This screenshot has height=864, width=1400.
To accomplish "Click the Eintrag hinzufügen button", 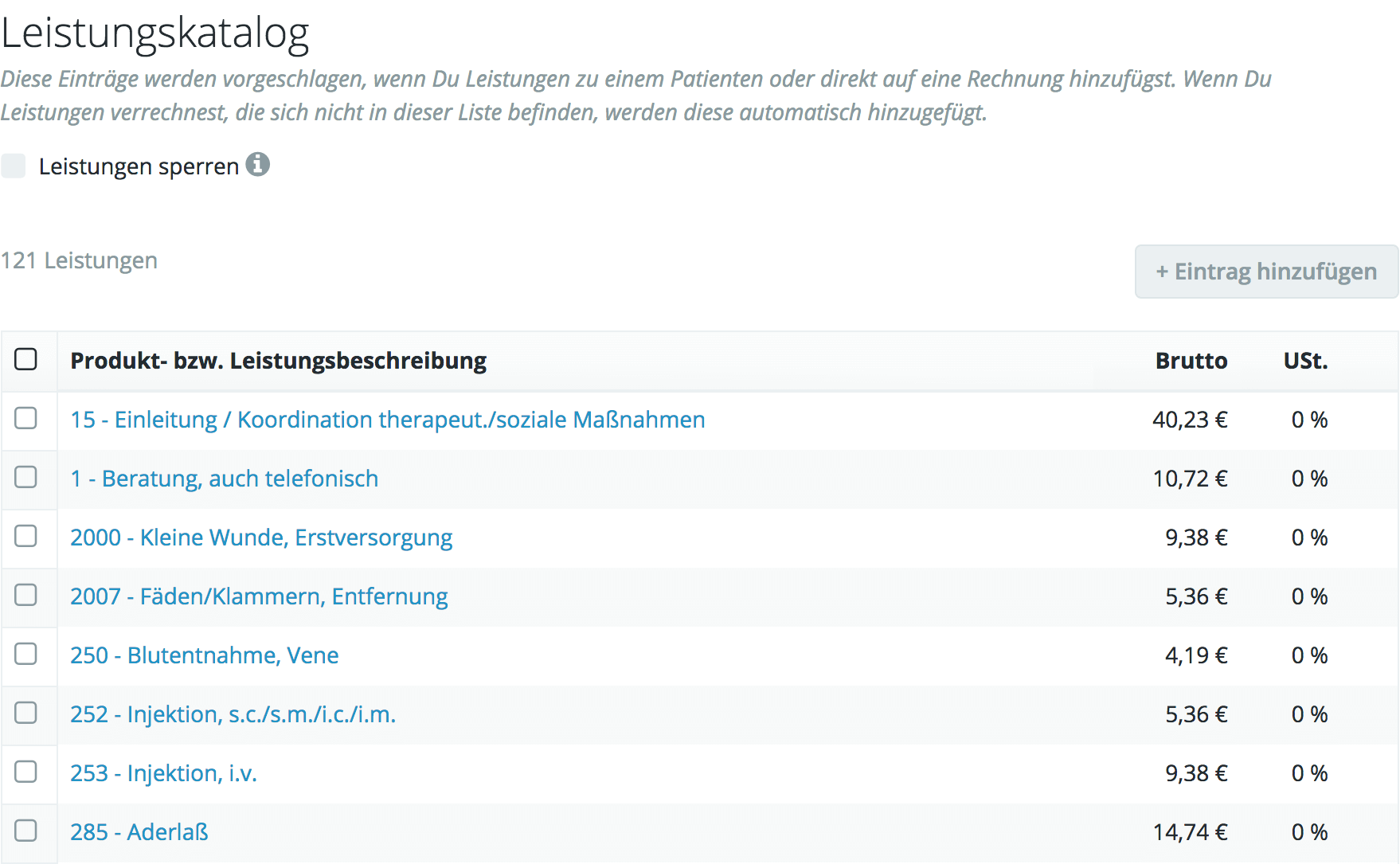I will pyautogui.click(x=1266, y=272).
